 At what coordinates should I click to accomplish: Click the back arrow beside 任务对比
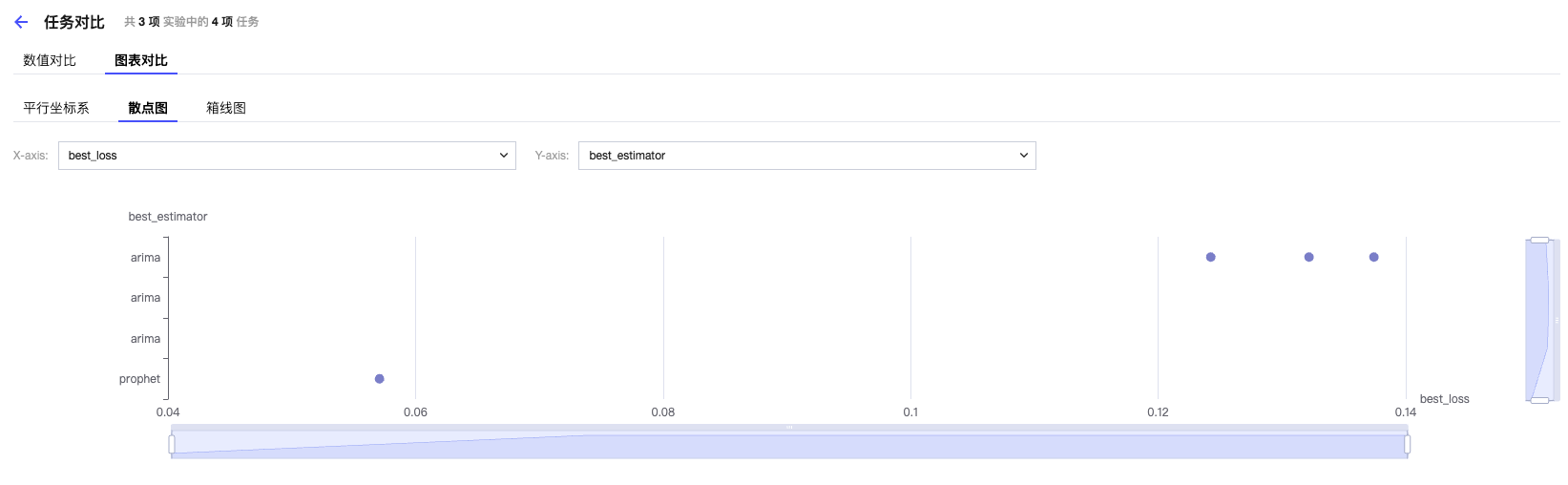tap(21, 22)
